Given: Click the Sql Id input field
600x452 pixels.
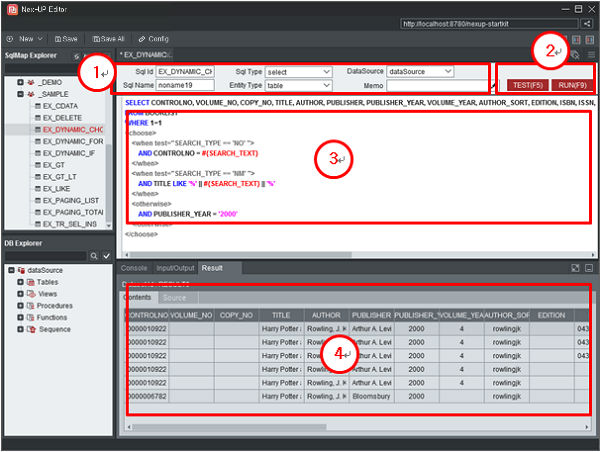Looking at the screenshot, I should click(185, 72).
